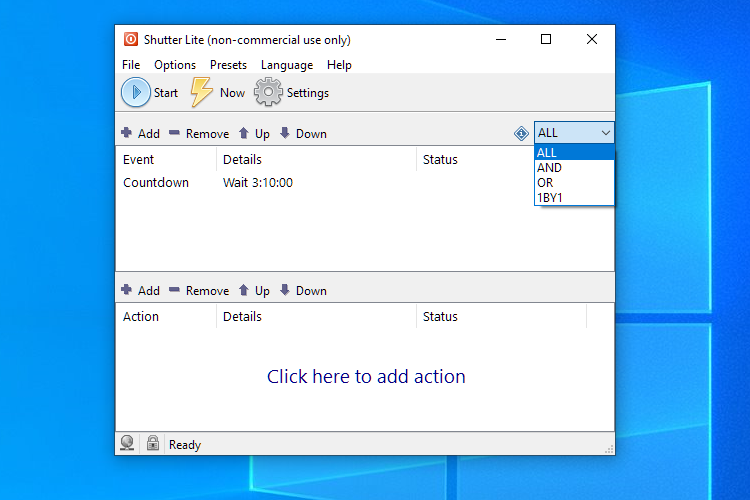This screenshot has height=500, width=750.
Task: Click the Details header in actions list
Action: [x=316, y=316]
